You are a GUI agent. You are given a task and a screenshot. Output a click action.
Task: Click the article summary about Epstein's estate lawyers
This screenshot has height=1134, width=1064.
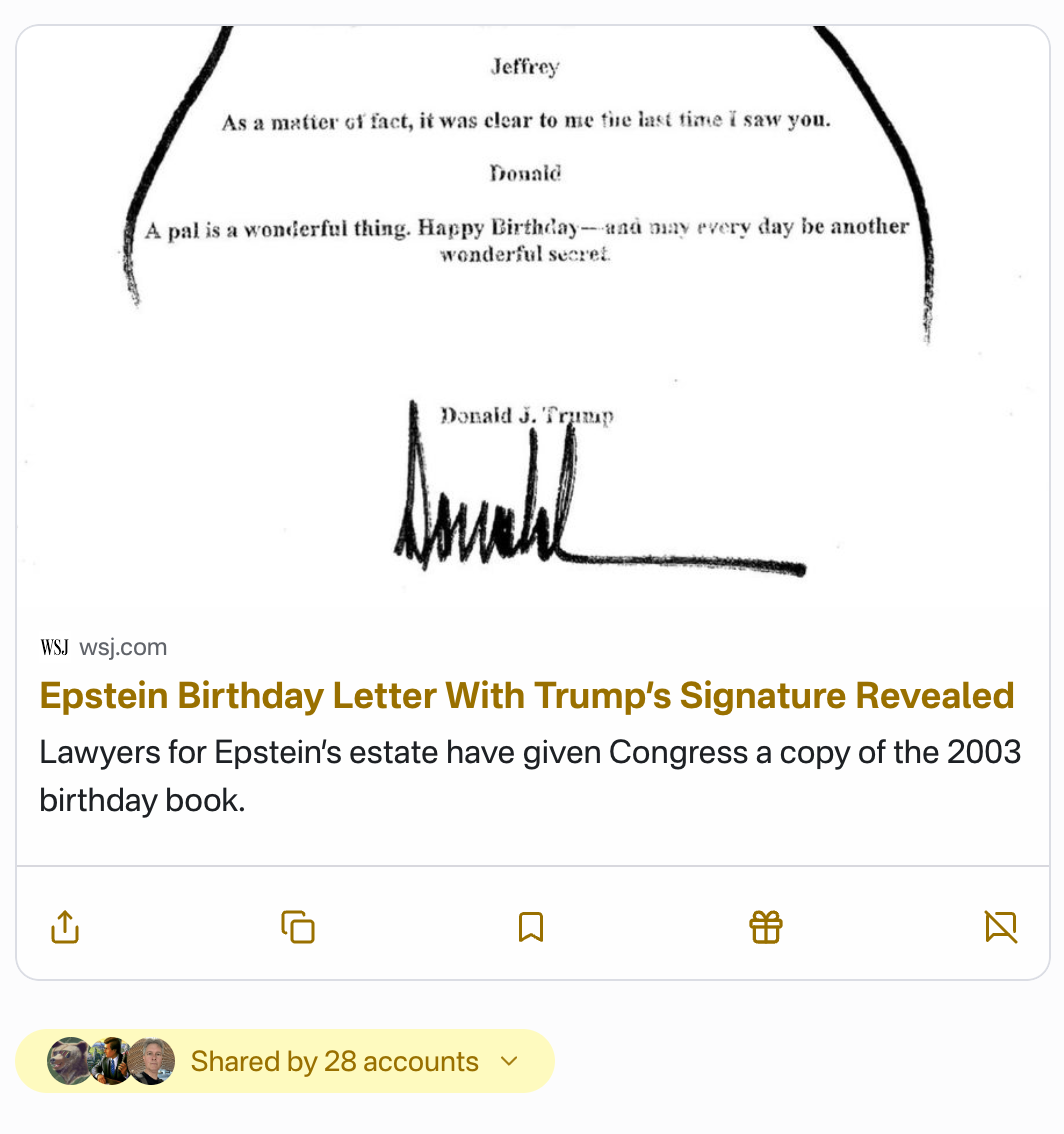(x=530, y=775)
